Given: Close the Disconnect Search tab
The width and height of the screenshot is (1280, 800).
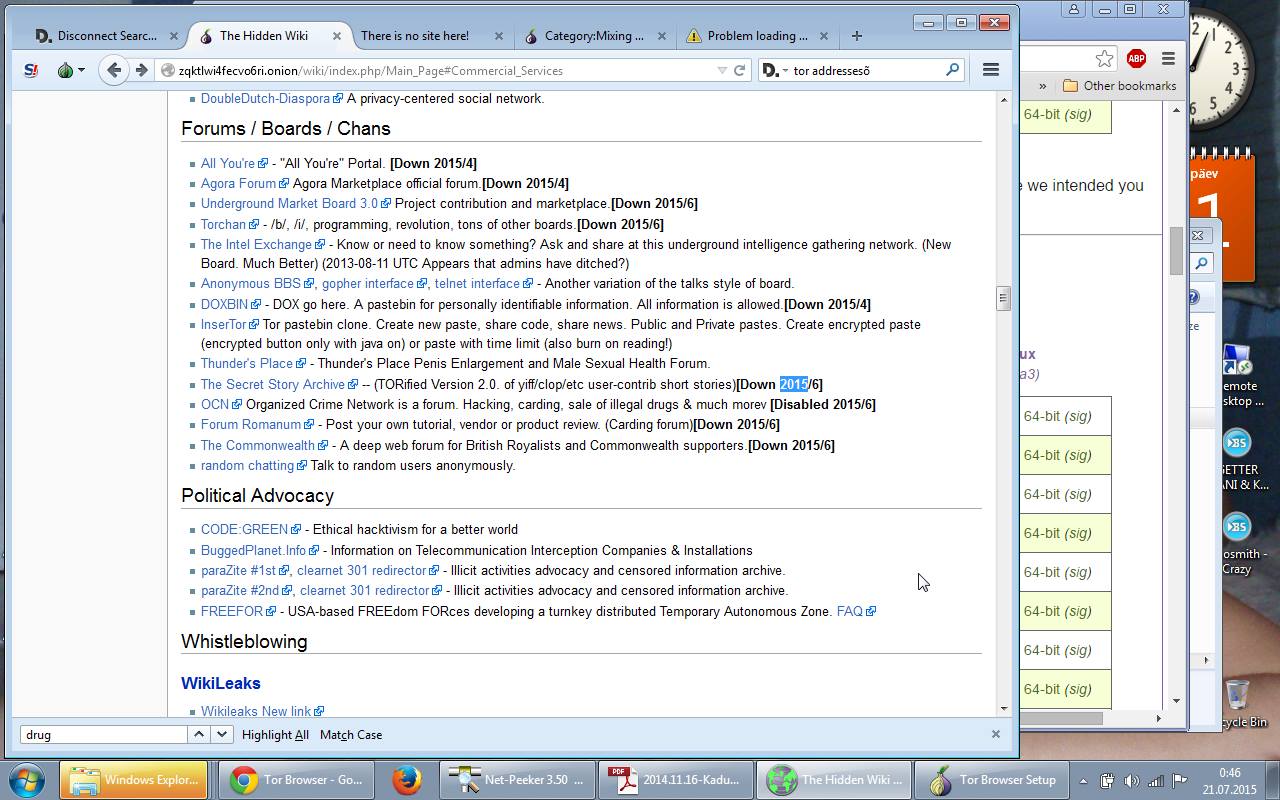Looking at the screenshot, I should (174, 36).
